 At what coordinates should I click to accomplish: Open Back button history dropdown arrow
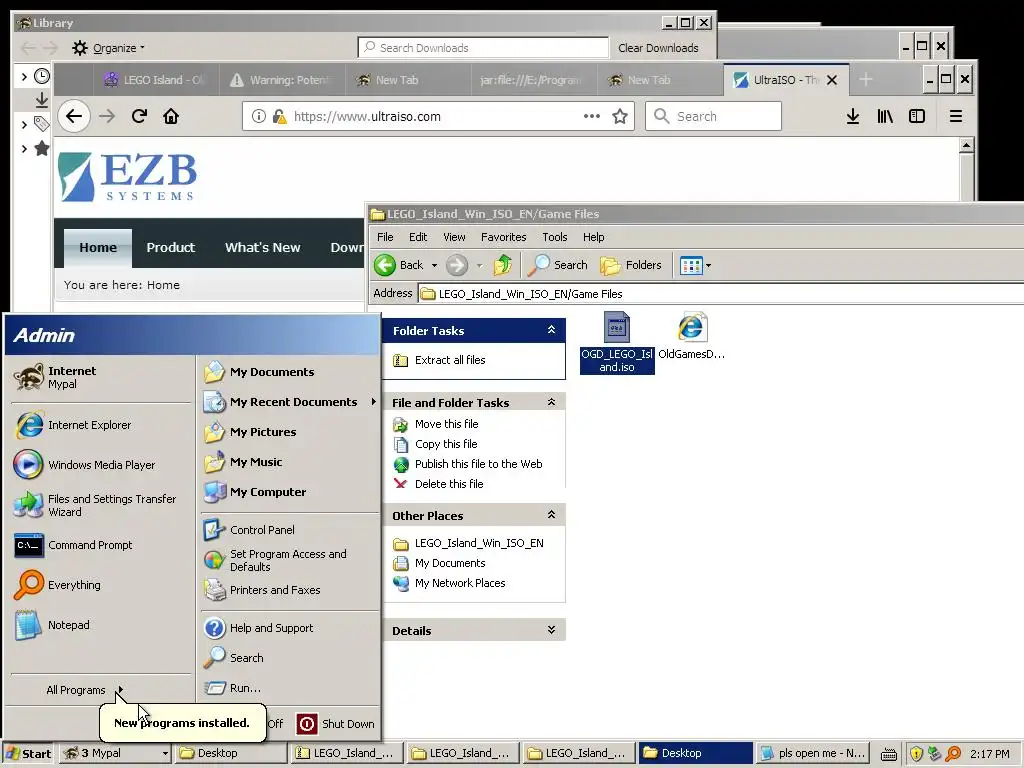coord(434,265)
